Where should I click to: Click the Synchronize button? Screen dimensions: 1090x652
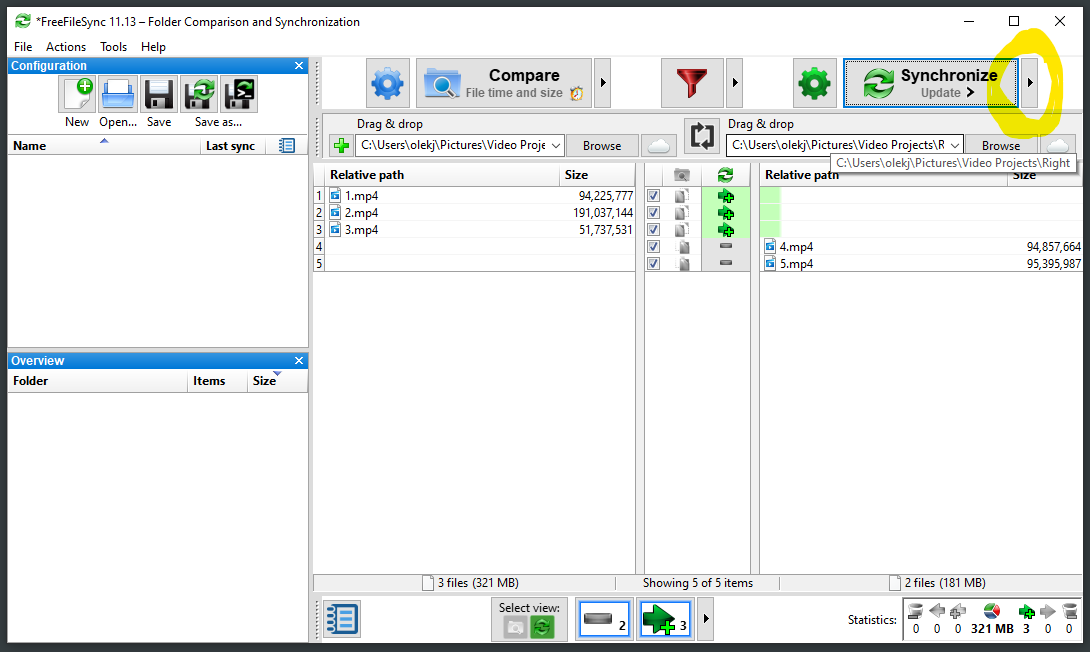pyautogui.click(x=930, y=83)
